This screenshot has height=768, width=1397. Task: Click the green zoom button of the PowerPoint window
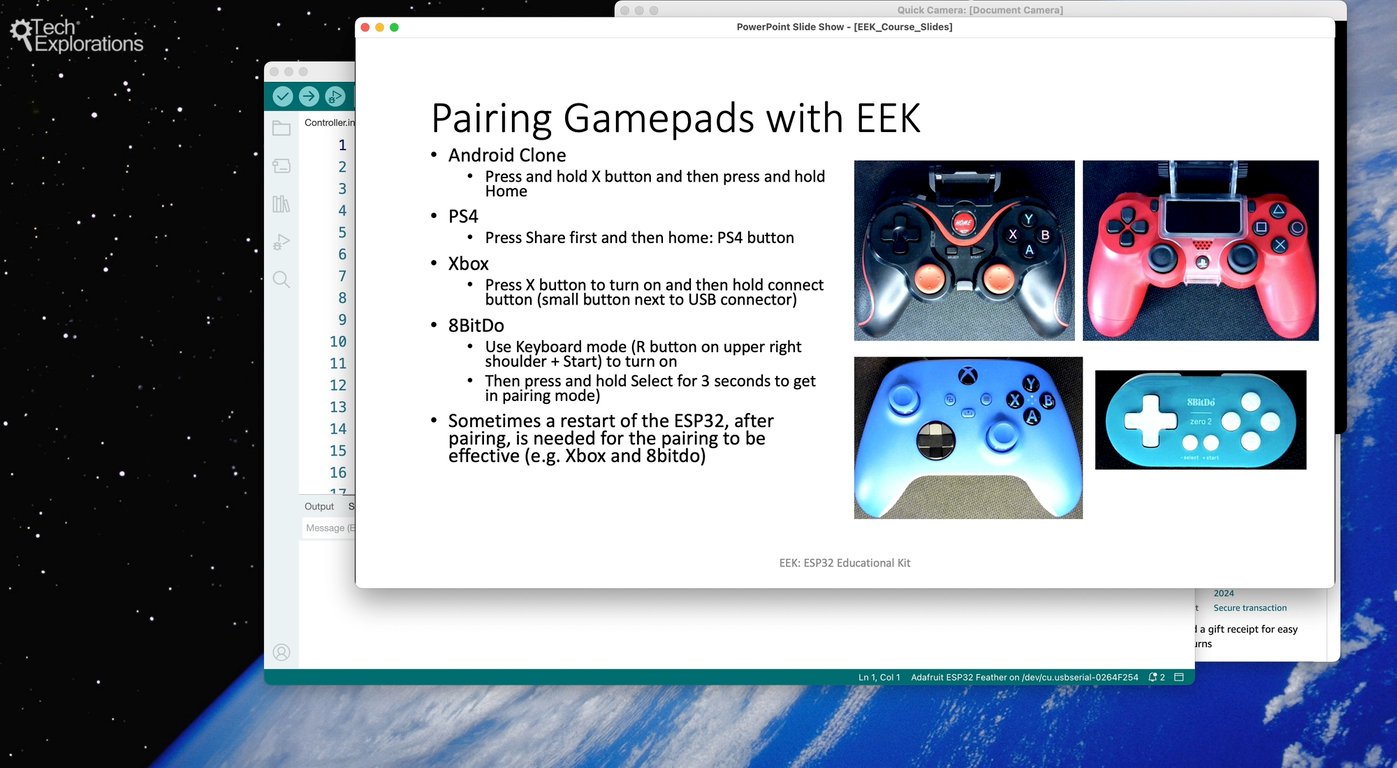tap(394, 27)
